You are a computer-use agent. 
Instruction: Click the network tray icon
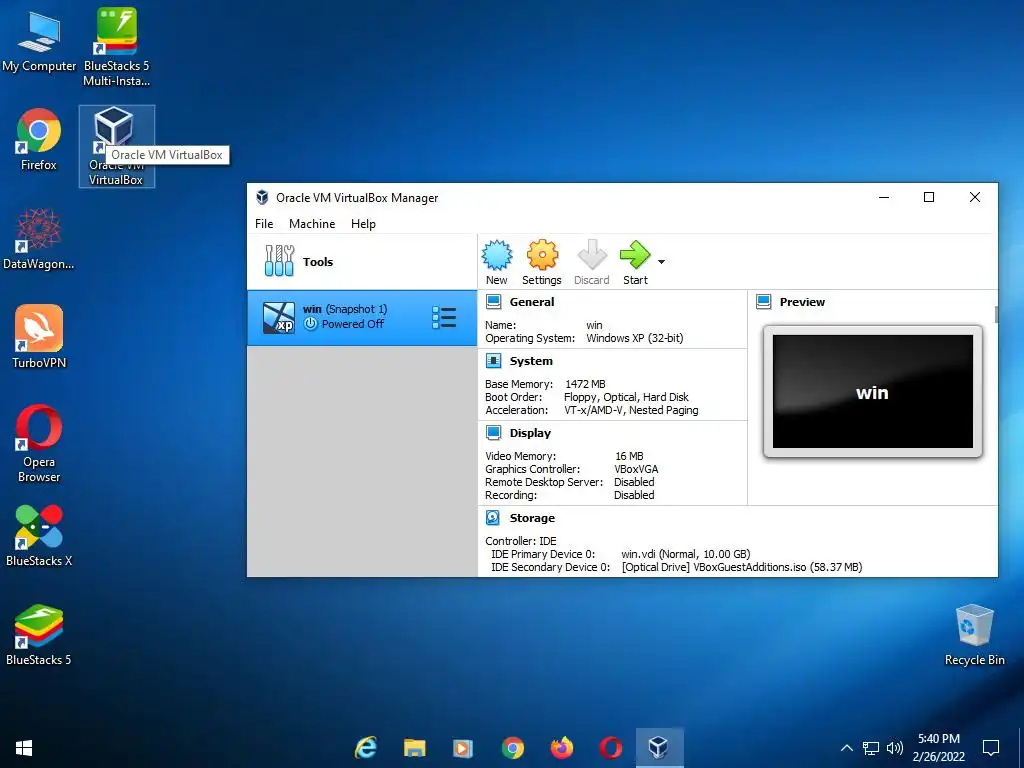tap(871, 748)
